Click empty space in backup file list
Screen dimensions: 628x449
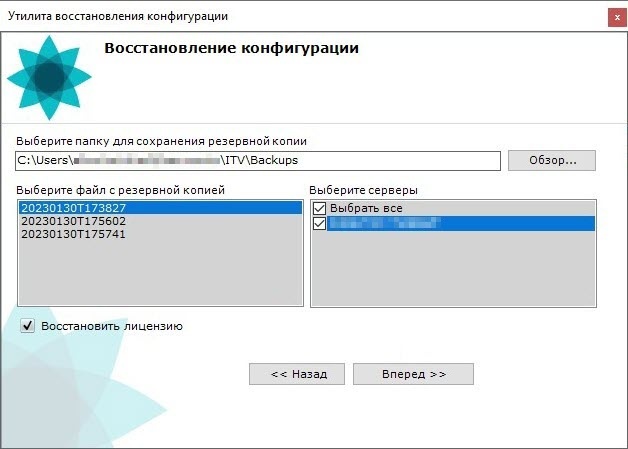point(159,275)
